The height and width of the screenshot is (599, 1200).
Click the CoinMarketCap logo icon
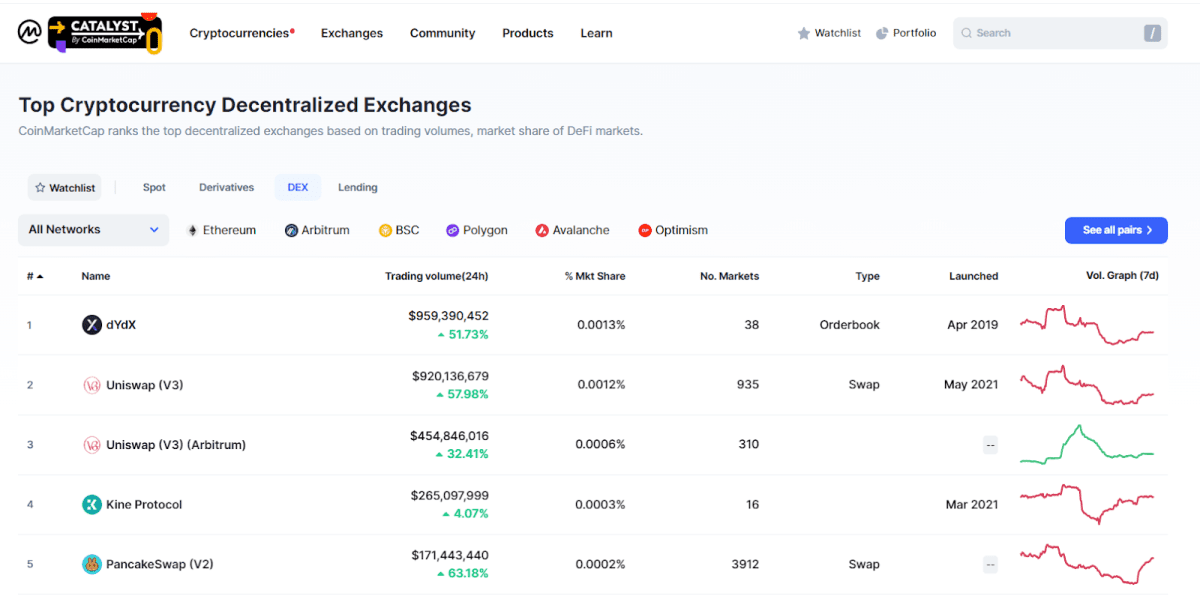point(30,33)
